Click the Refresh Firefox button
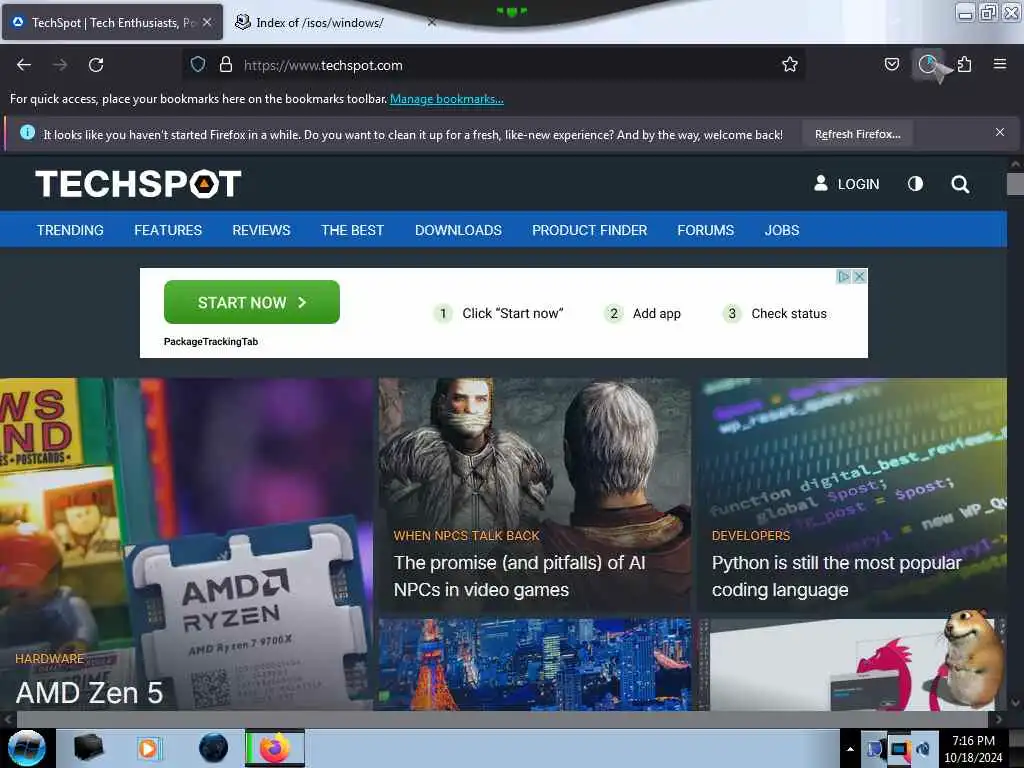The image size is (1024, 768). [857, 134]
